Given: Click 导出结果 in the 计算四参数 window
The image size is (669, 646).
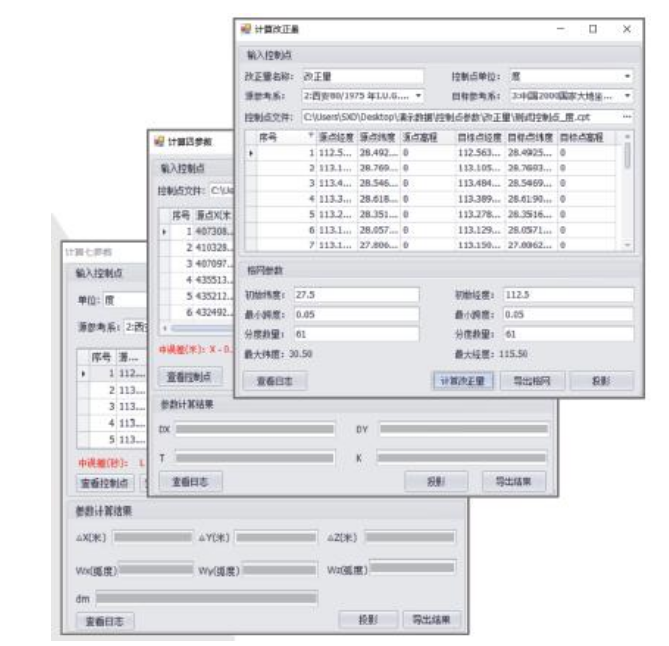Looking at the screenshot, I should click(x=513, y=481).
